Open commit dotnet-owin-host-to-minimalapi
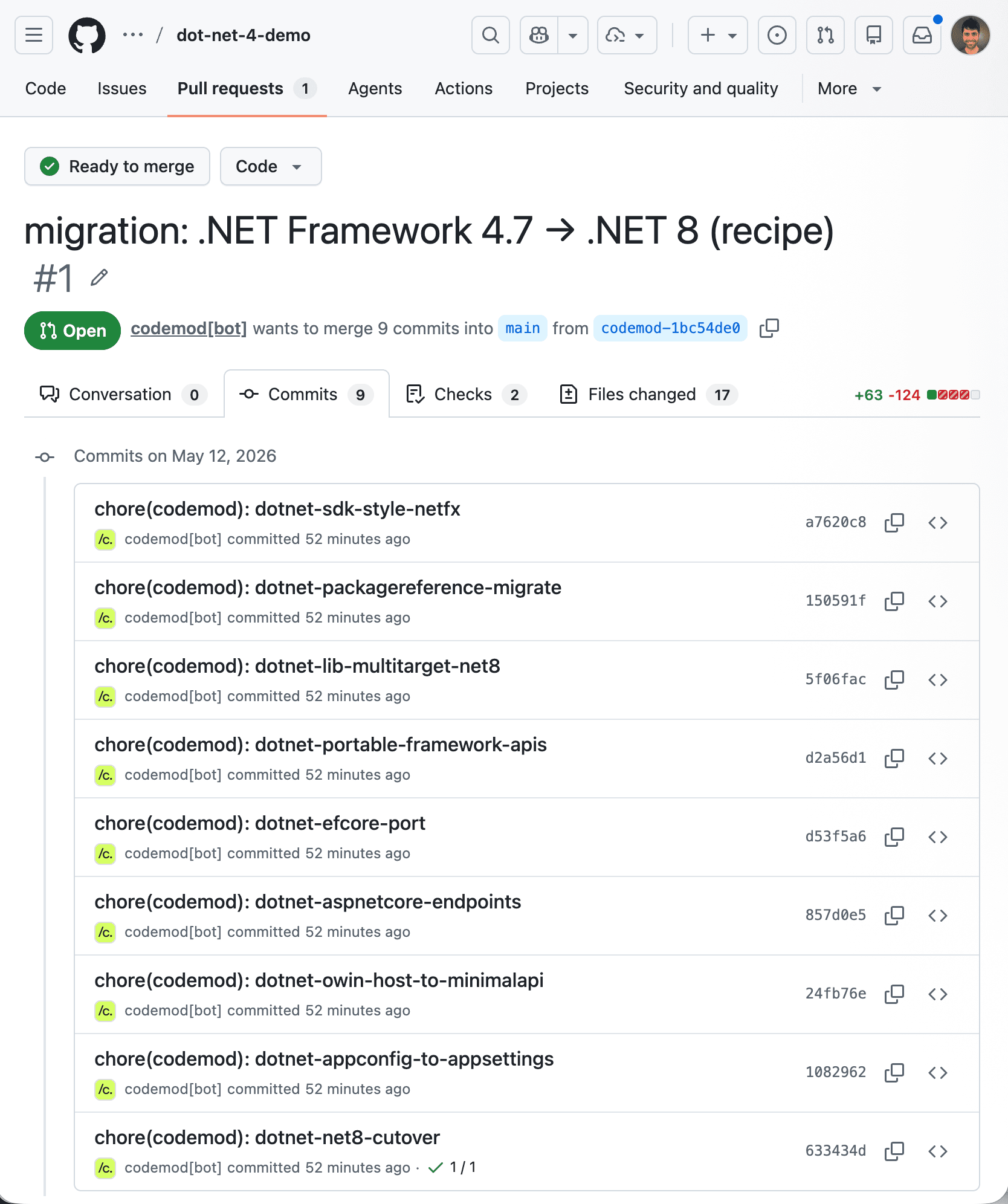1008x1204 pixels. 319,980
